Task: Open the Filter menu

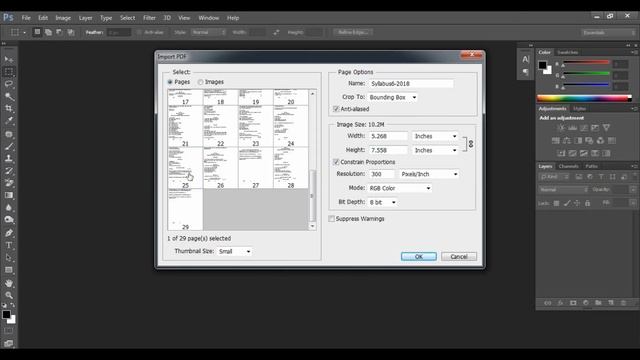Action: [x=149, y=18]
